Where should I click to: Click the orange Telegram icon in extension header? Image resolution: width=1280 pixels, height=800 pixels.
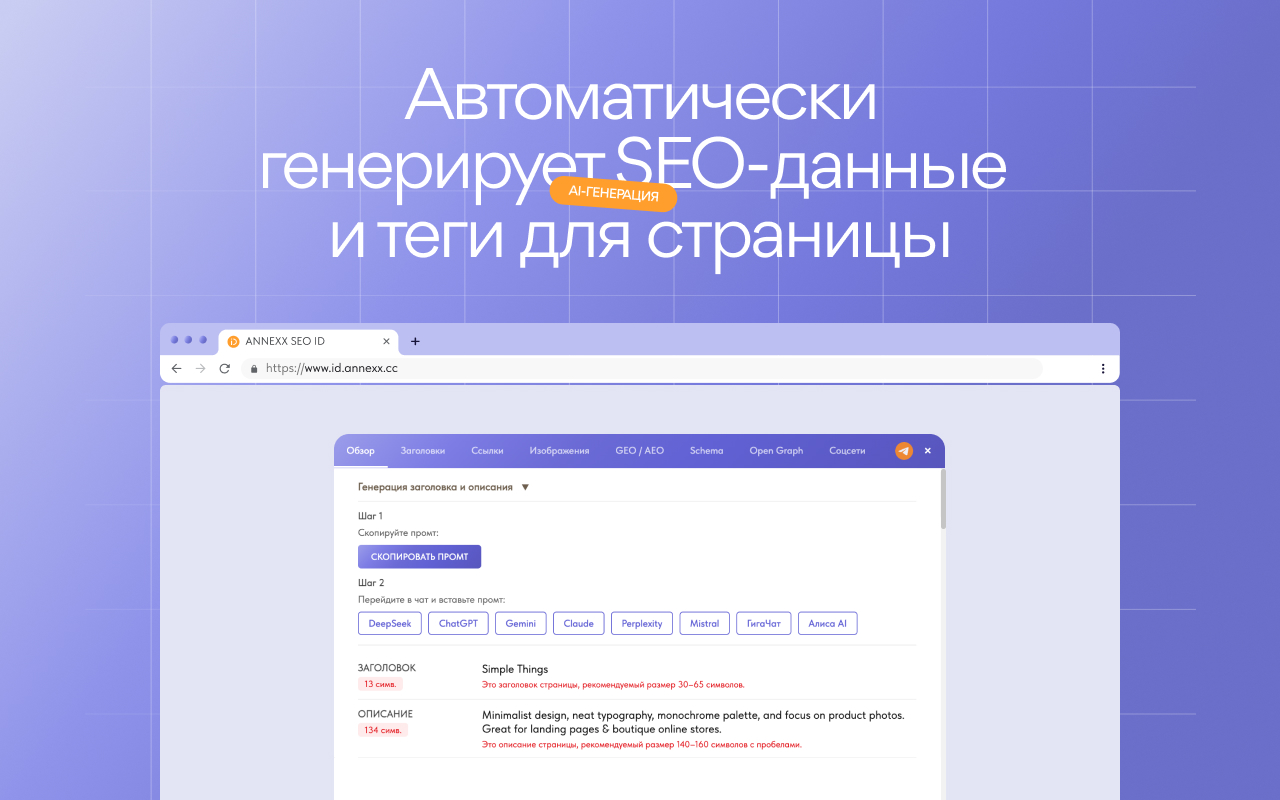pyautogui.click(x=904, y=451)
